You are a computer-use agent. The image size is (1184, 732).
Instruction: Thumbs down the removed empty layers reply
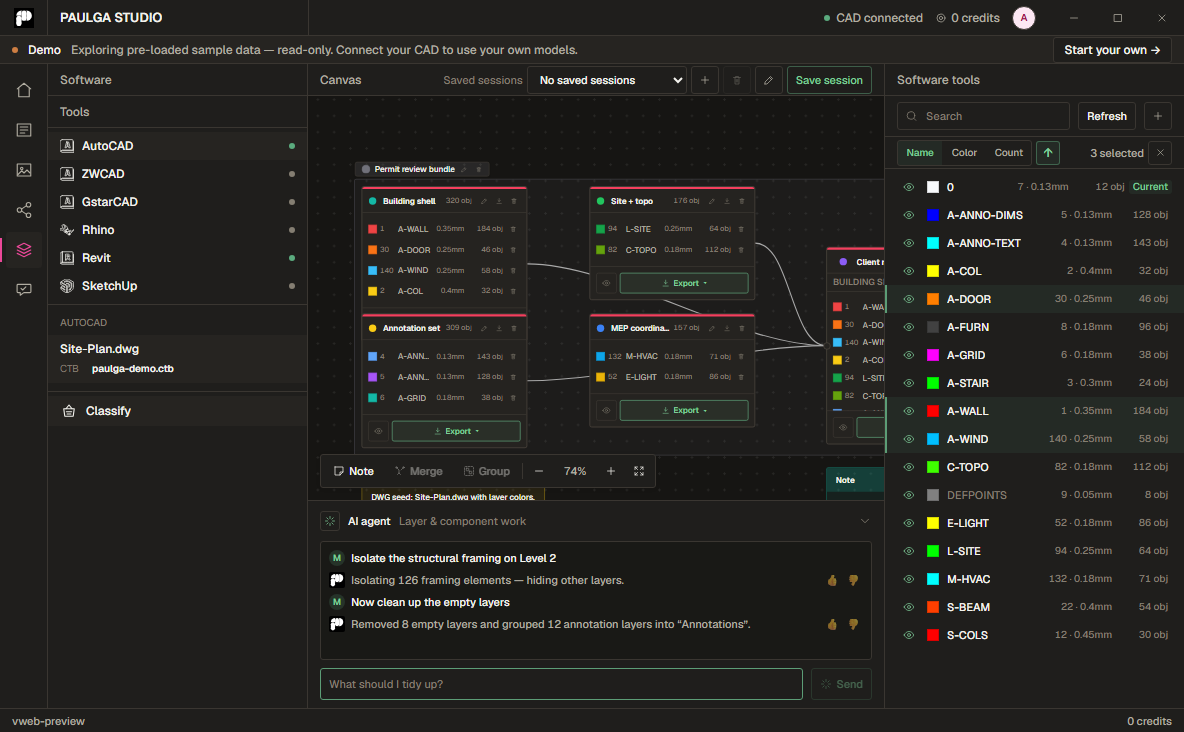point(853,625)
